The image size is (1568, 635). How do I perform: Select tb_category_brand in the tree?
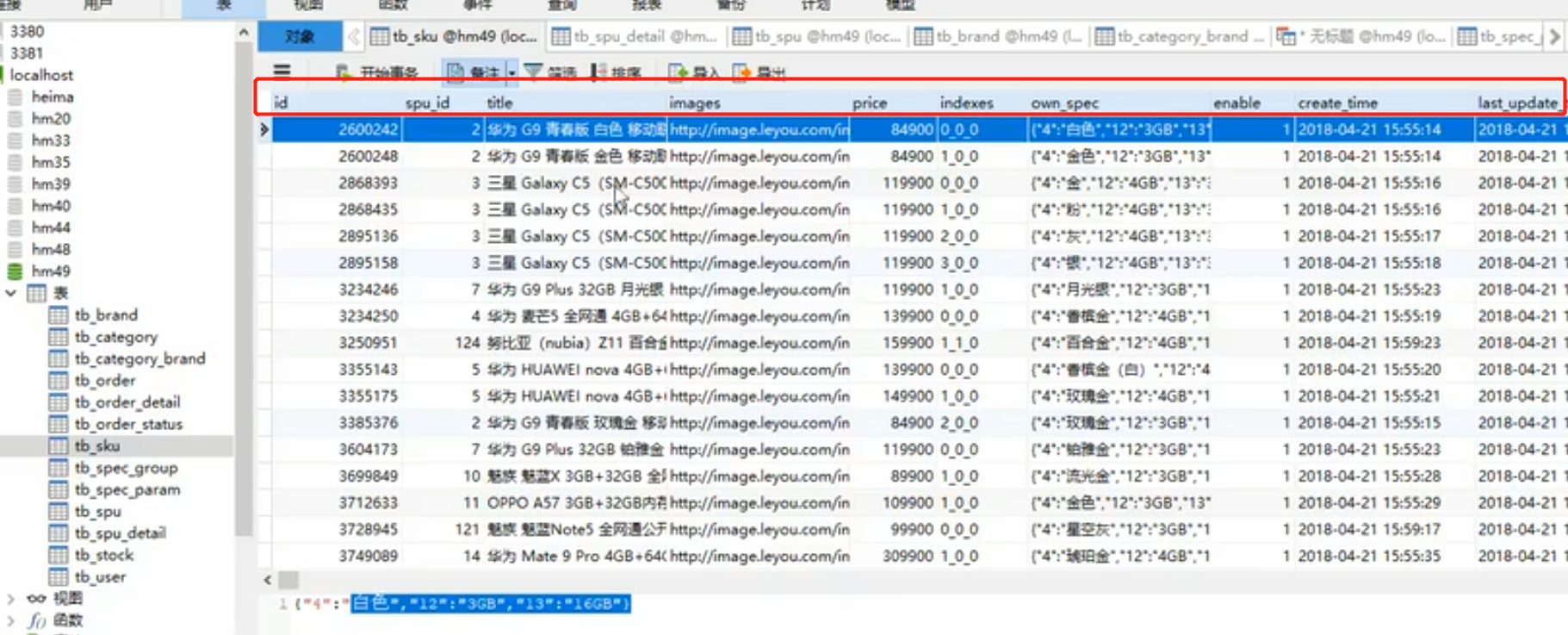(x=139, y=359)
